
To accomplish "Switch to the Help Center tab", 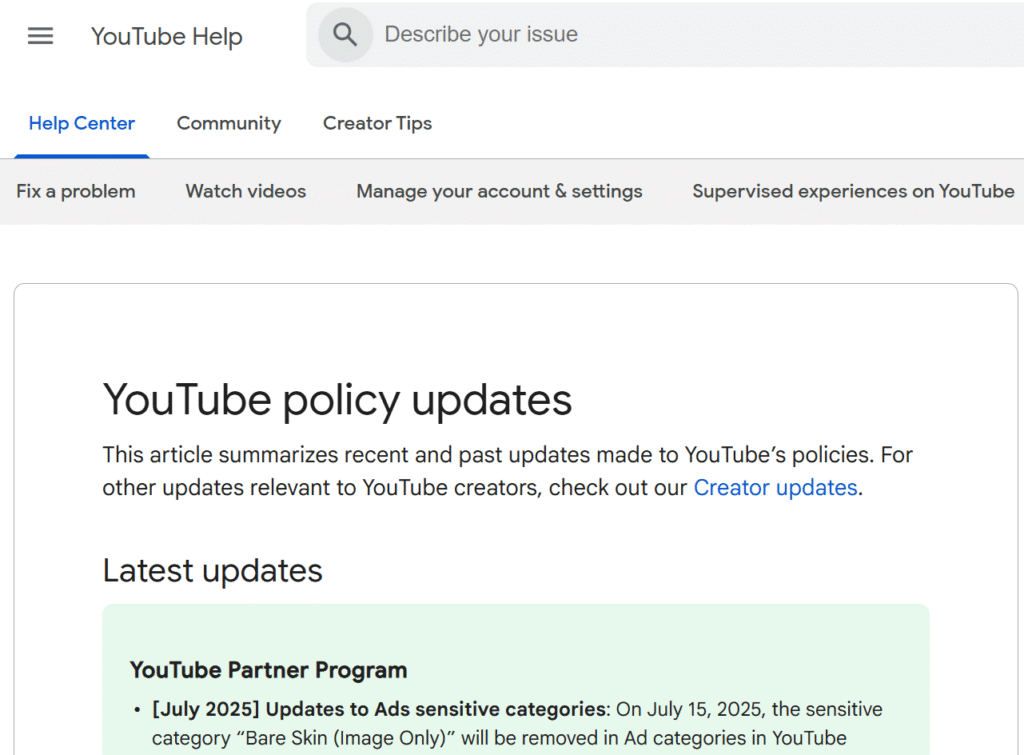I will [x=82, y=123].
